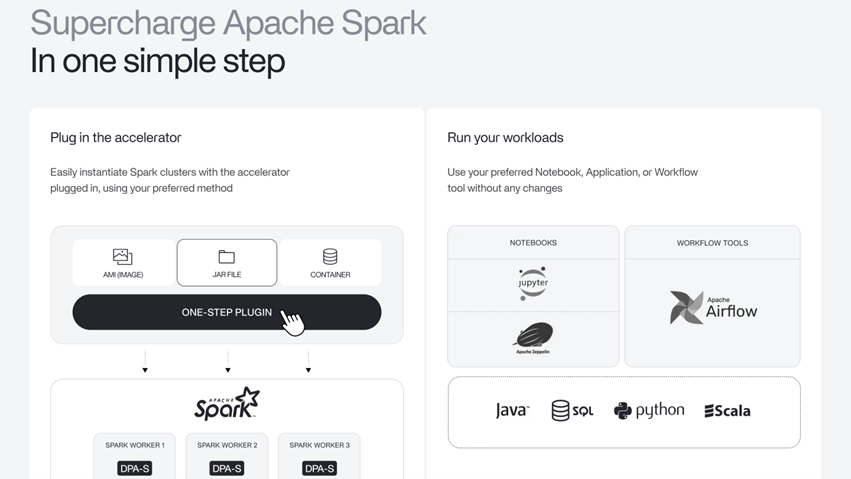Click the Container database icon
851x479 pixels.
[x=330, y=257]
